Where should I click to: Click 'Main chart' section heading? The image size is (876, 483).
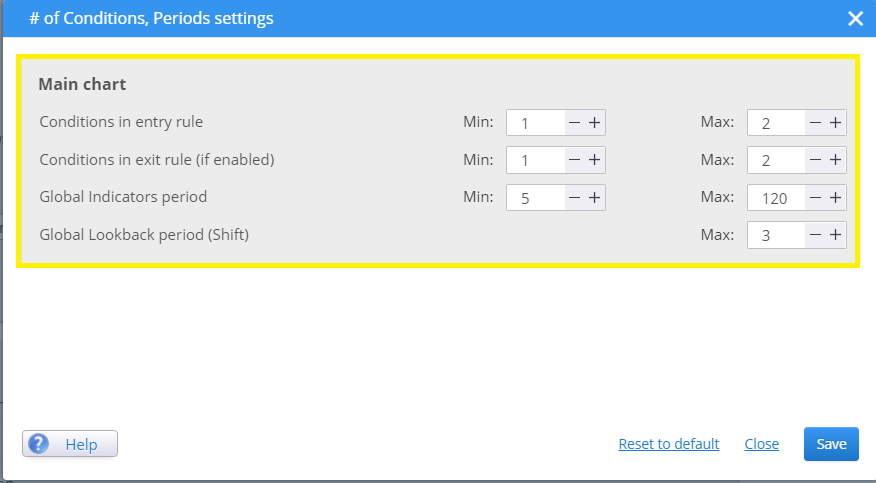click(82, 84)
